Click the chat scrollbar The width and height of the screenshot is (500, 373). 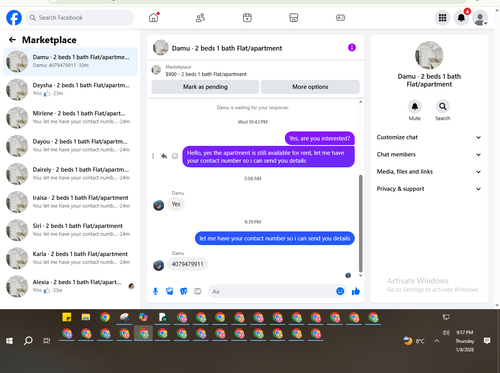[x=360, y=223]
